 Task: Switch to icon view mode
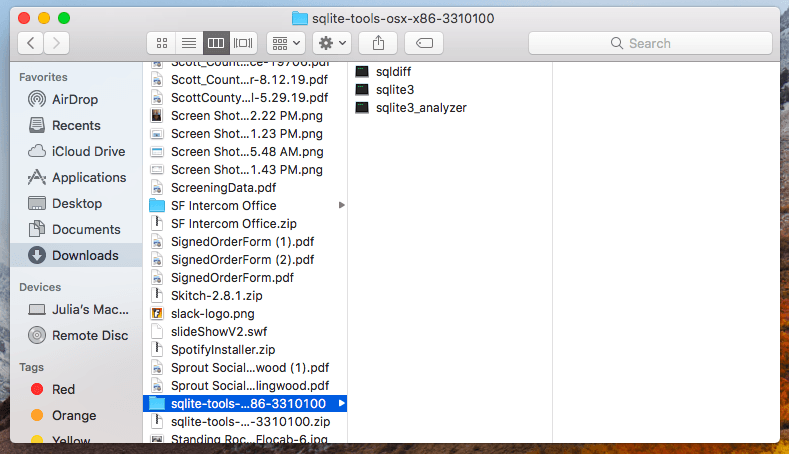[161, 43]
